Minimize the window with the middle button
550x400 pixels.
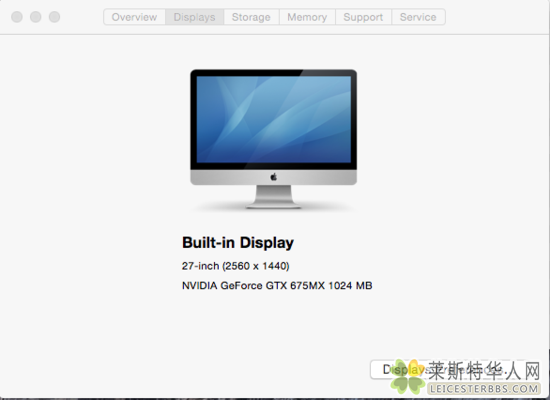click(35, 17)
